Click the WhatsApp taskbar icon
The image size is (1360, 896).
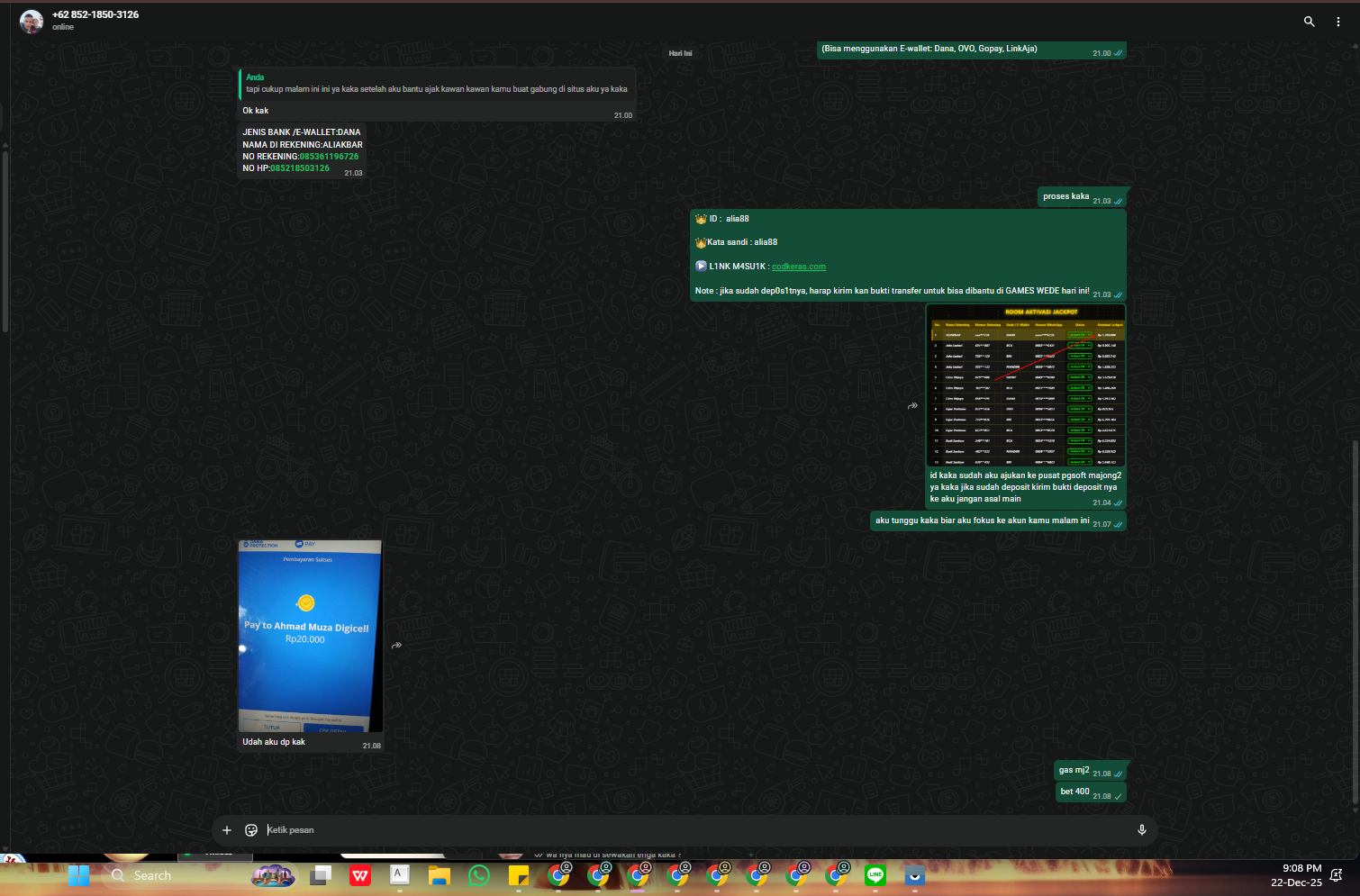(479, 875)
